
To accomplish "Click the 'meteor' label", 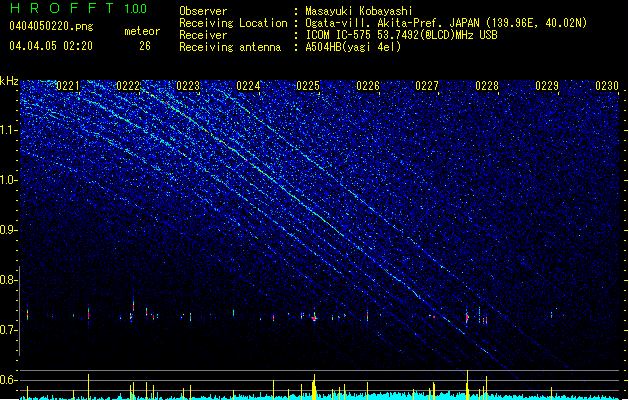I will click(142, 31).
